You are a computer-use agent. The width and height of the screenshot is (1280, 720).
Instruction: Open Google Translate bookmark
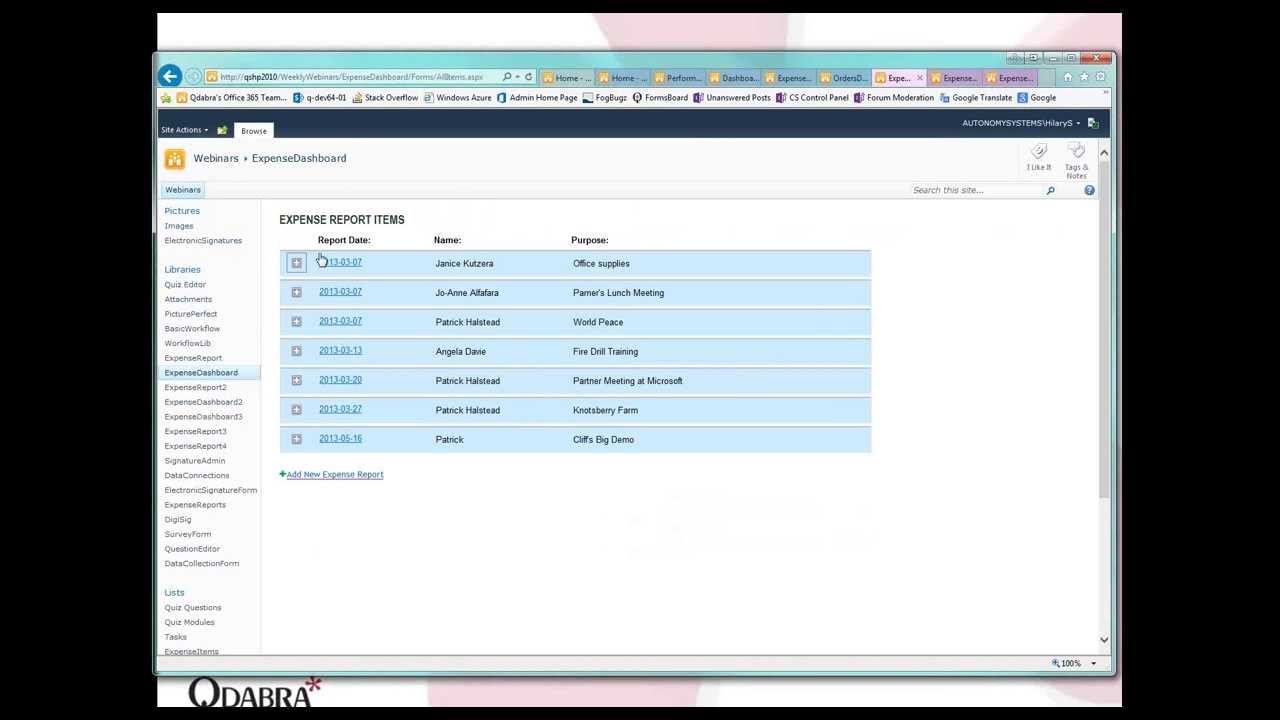point(976,98)
